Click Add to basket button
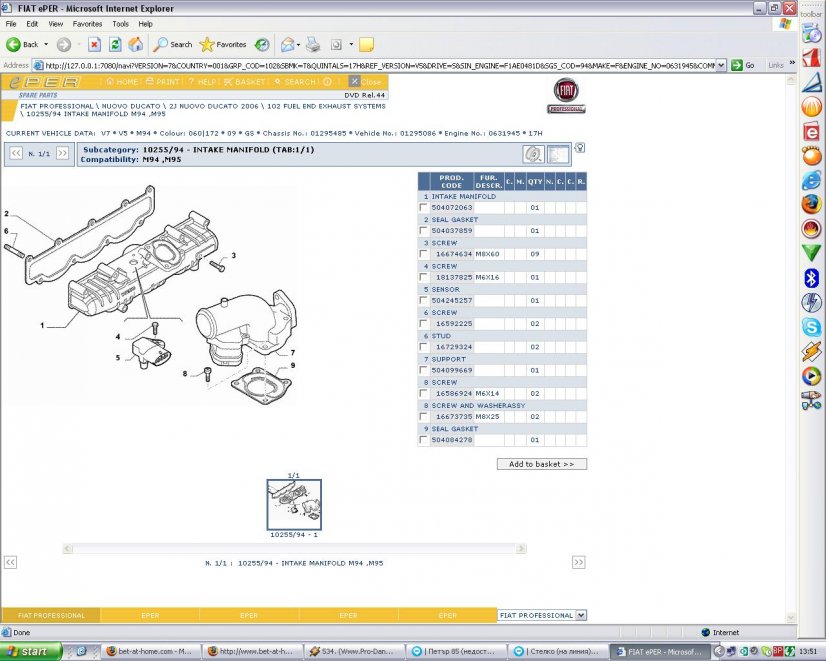The width and height of the screenshot is (826, 661). [541, 464]
